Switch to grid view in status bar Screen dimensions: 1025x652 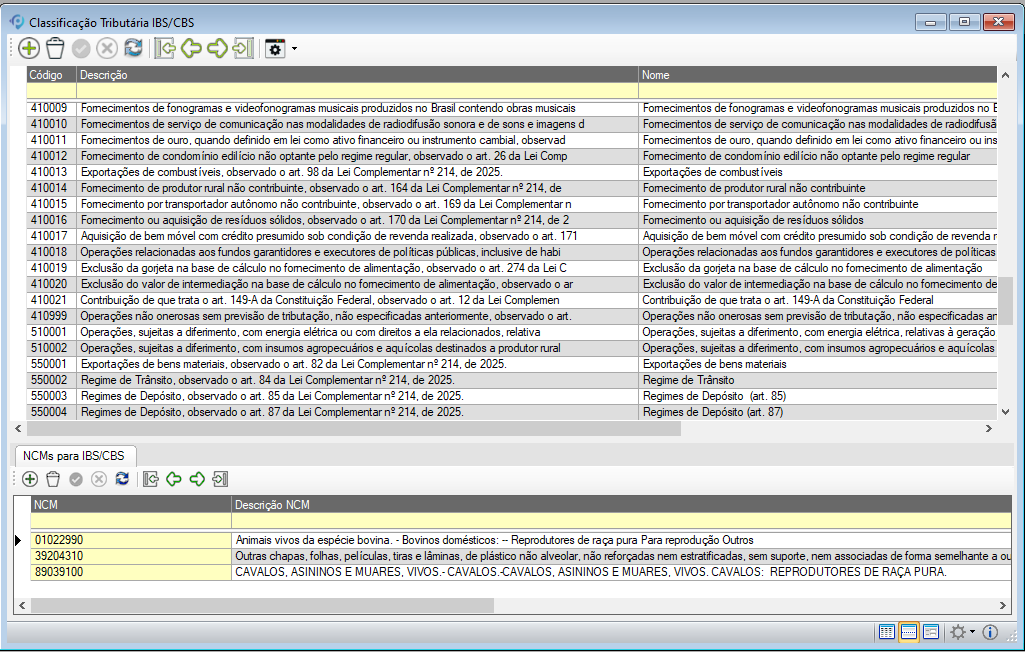pyautogui.click(x=887, y=632)
